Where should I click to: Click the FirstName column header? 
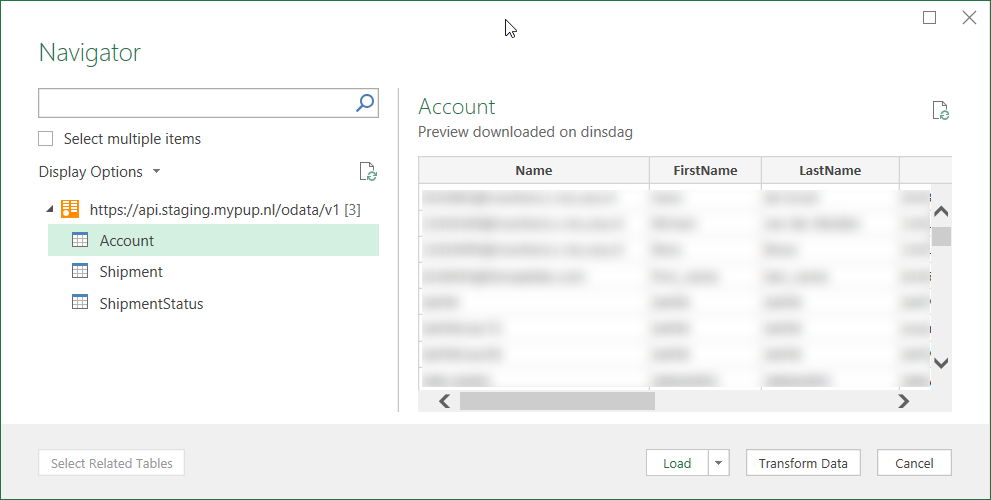pyautogui.click(x=705, y=171)
